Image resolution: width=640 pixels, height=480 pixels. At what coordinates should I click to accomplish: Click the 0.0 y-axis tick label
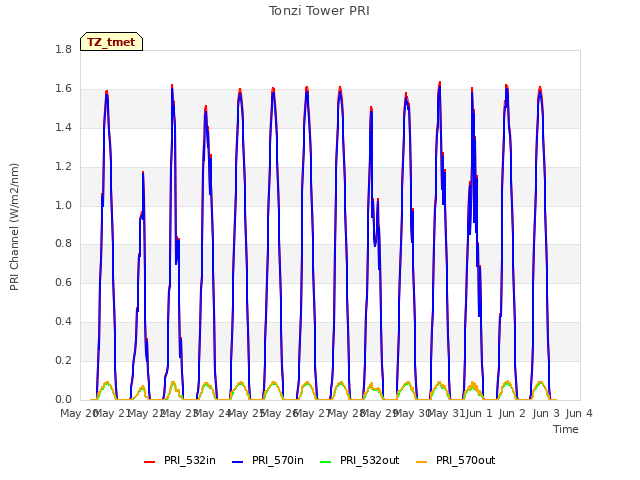point(63,399)
